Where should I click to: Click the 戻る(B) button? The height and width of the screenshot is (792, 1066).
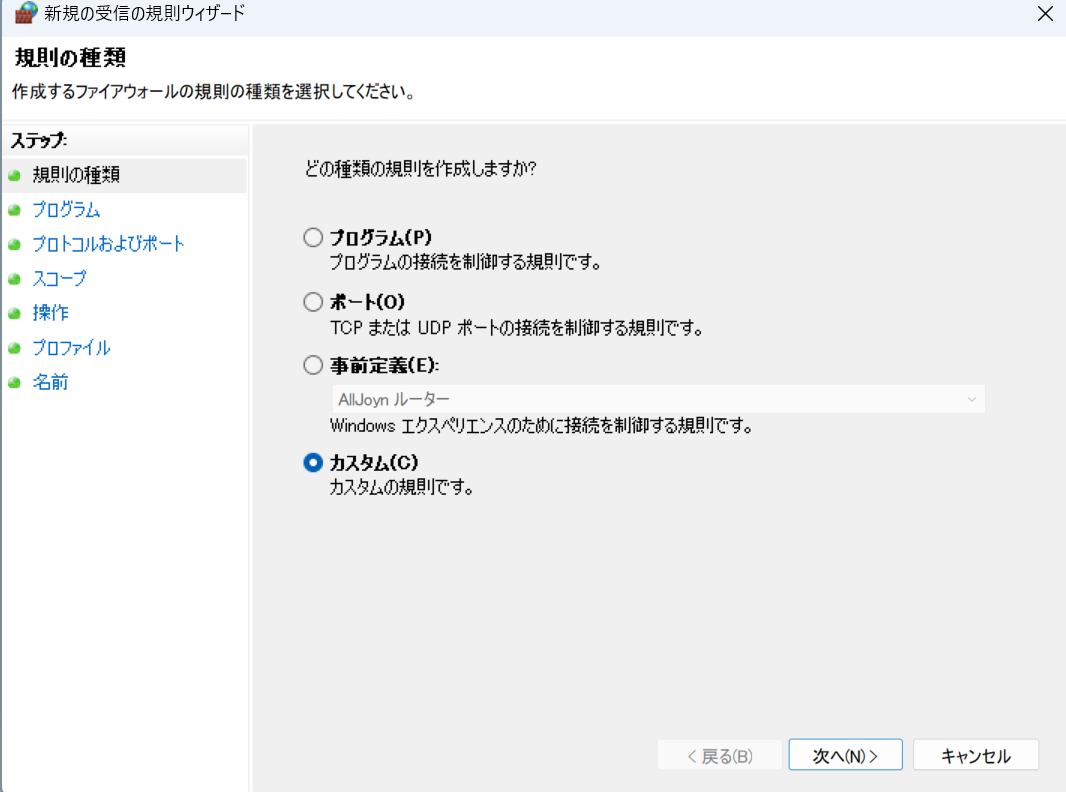point(720,755)
